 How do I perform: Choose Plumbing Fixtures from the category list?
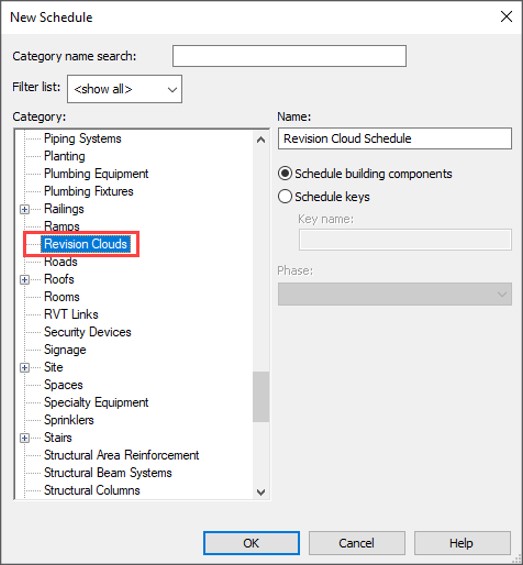click(89, 191)
